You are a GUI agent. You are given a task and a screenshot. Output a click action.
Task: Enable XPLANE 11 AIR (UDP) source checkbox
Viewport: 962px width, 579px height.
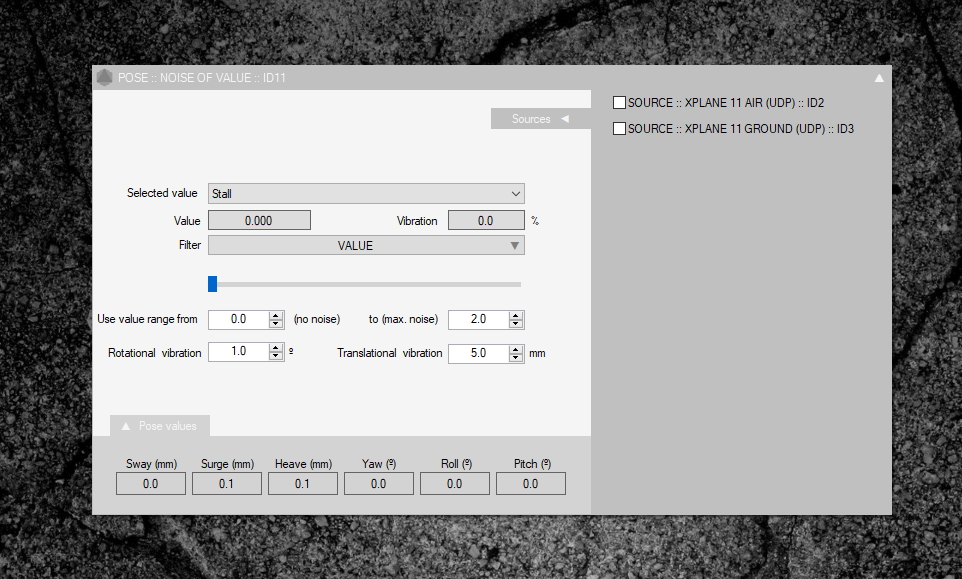pos(619,103)
